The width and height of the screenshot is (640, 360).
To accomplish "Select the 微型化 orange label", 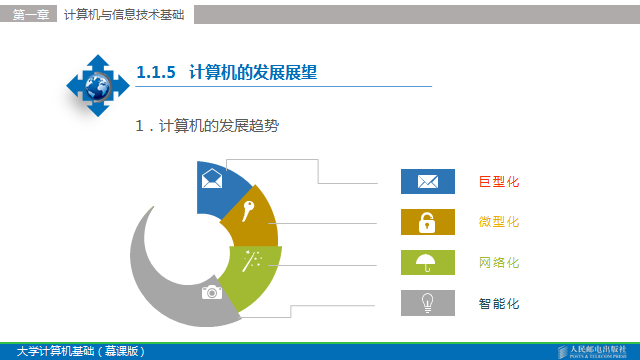I will coord(499,222).
